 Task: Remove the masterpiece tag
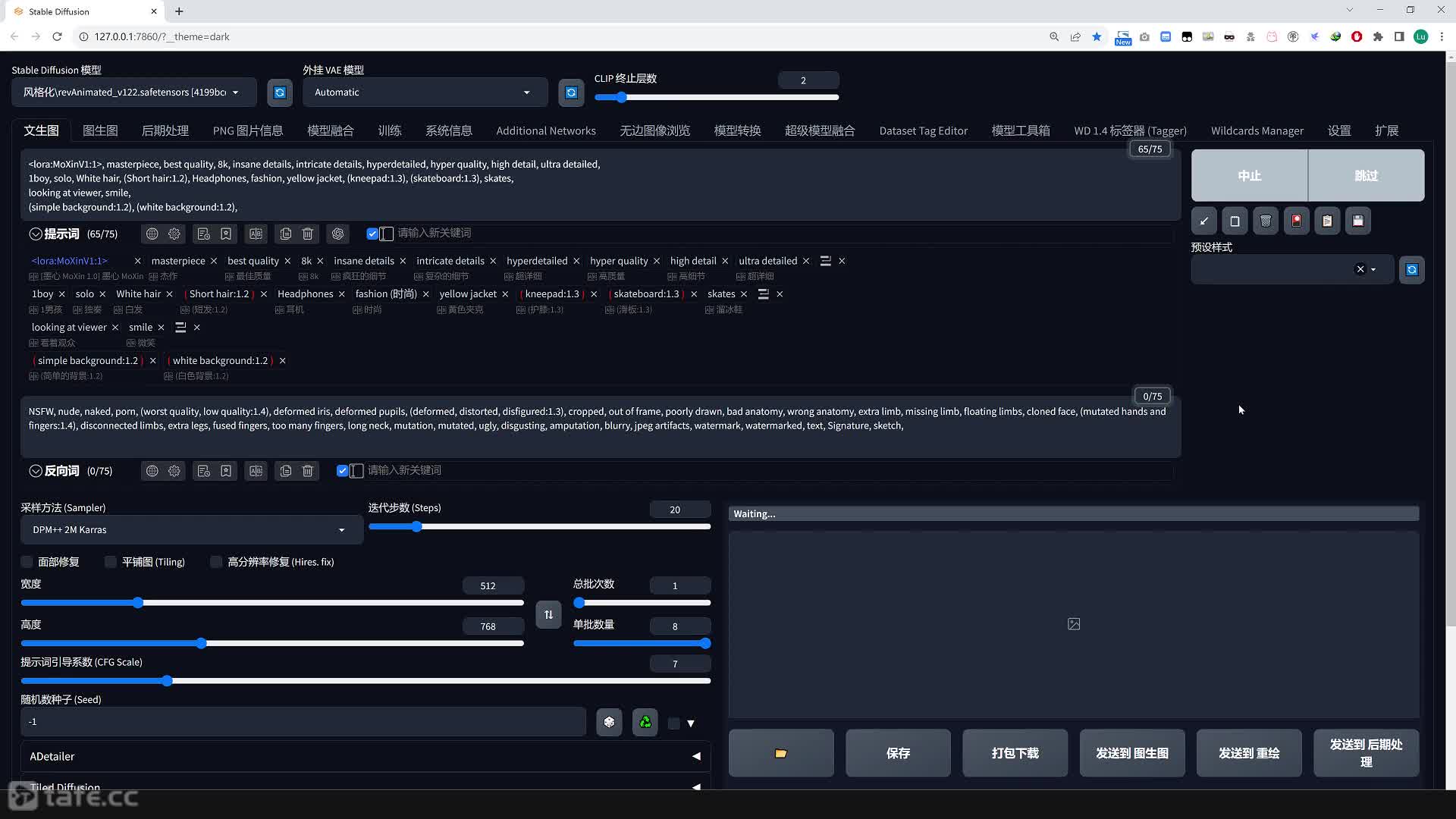coord(214,261)
